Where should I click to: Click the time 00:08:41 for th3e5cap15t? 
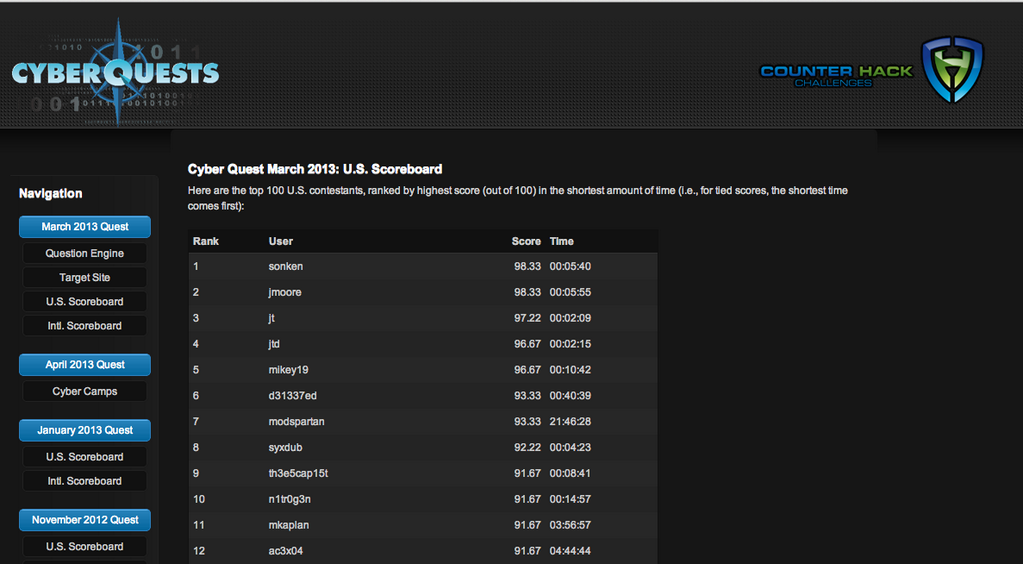point(570,473)
